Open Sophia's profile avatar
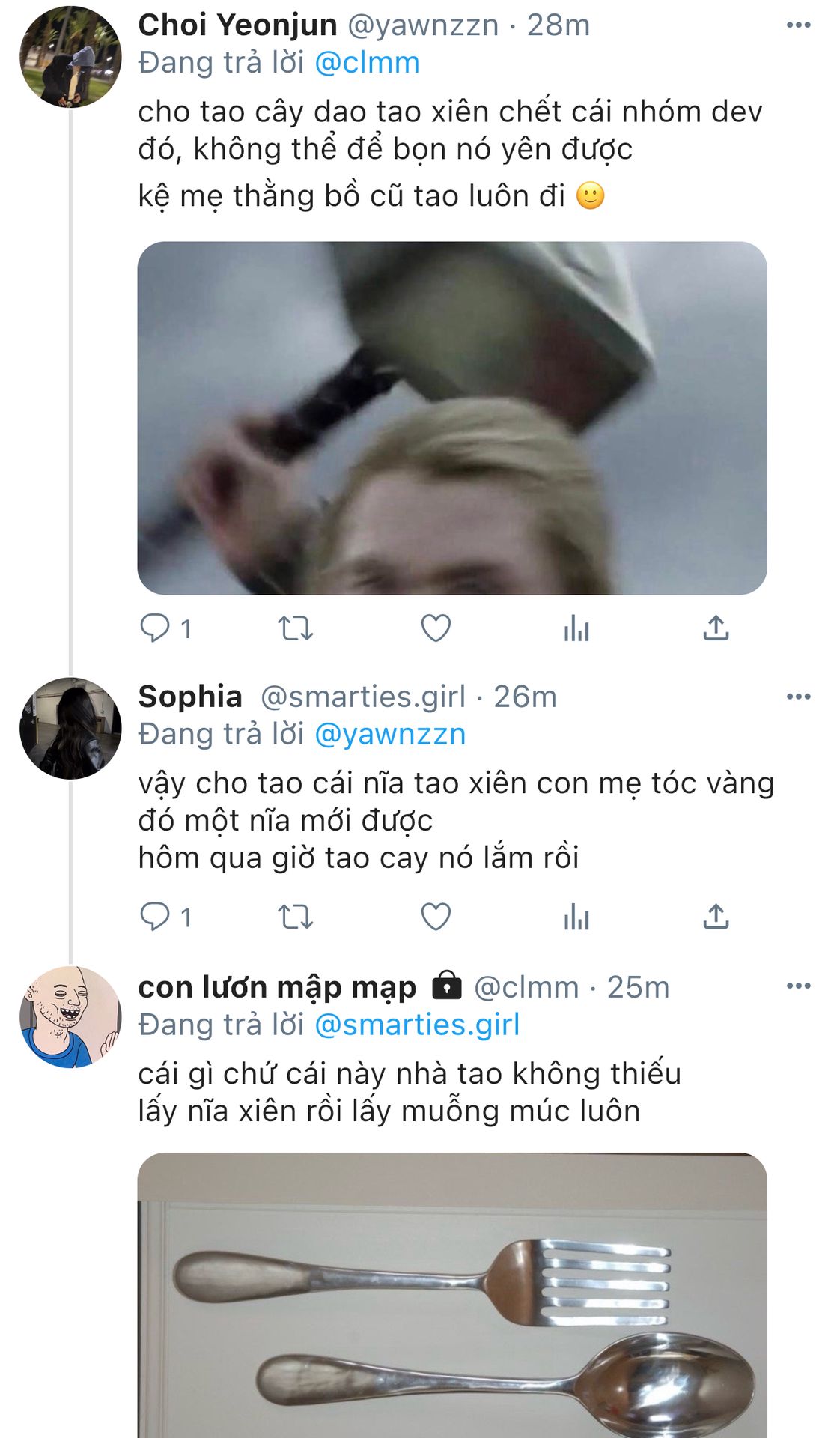 [70, 728]
